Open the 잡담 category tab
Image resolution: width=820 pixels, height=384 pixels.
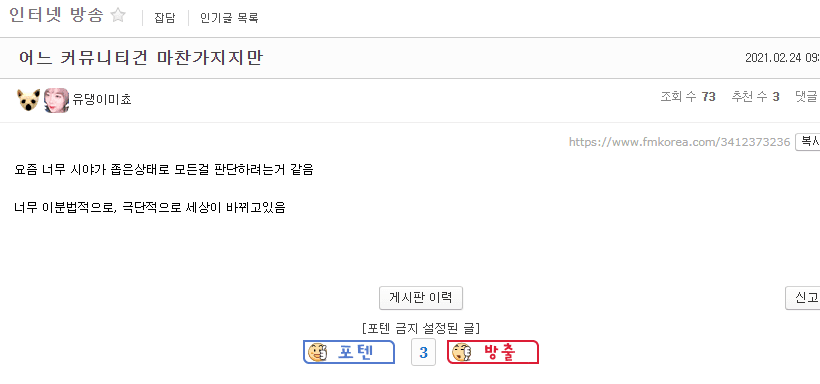point(164,18)
